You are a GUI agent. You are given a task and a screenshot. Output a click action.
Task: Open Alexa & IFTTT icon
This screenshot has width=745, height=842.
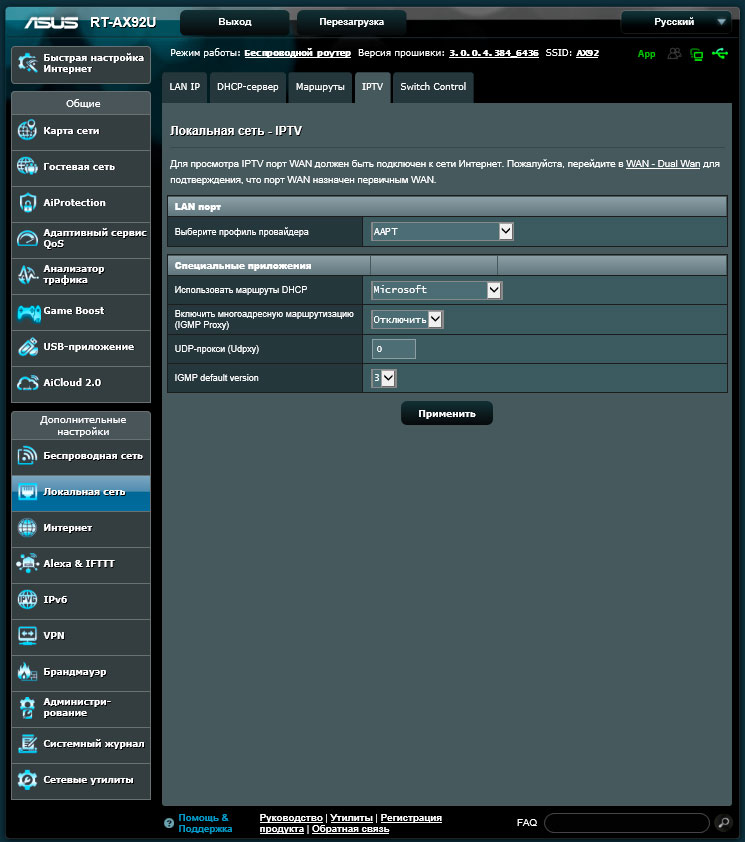point(27,563)
